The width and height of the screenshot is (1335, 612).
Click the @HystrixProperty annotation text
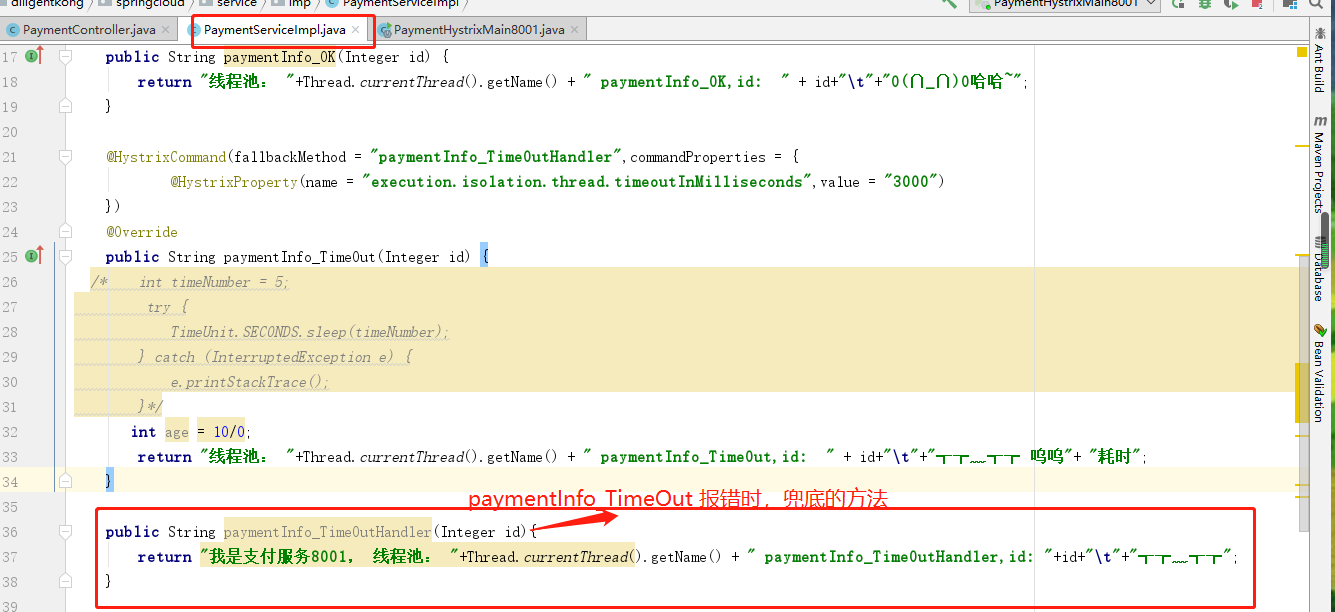[234, 182]
